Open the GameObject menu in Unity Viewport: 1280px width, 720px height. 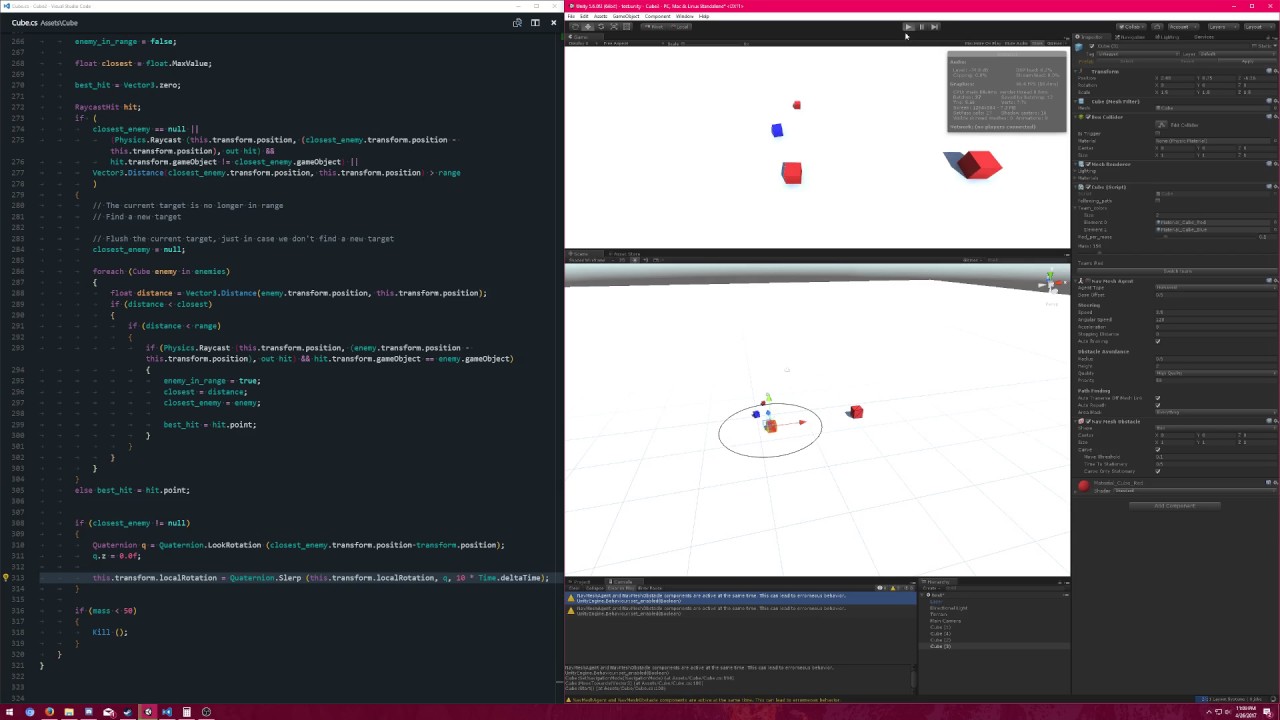[627, 17]
